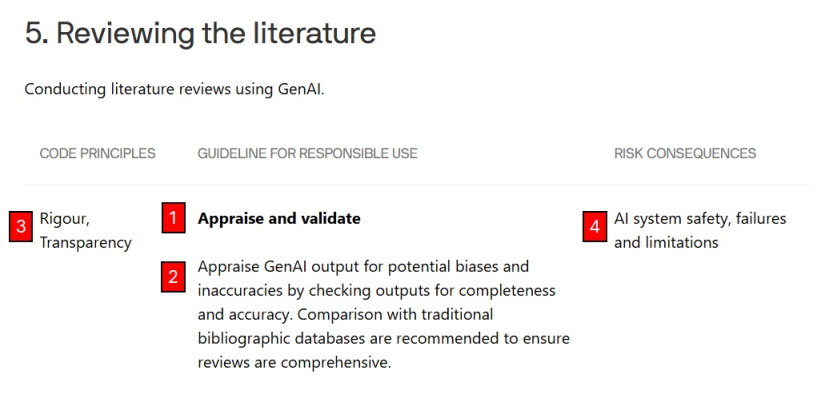Click the bold 'Appraise and validate' title
Viewport: 825px width, 406px height.
click(x=279, y=218)
